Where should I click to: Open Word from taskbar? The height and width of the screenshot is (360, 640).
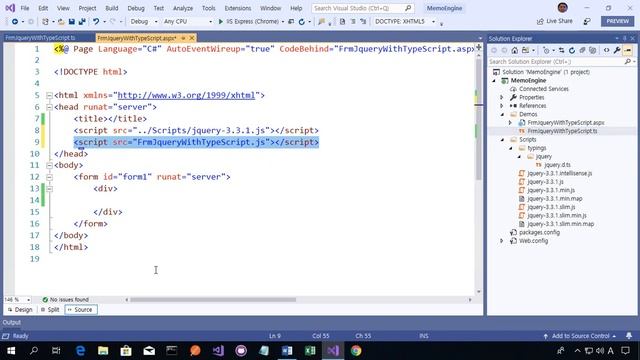pos(287,351)
